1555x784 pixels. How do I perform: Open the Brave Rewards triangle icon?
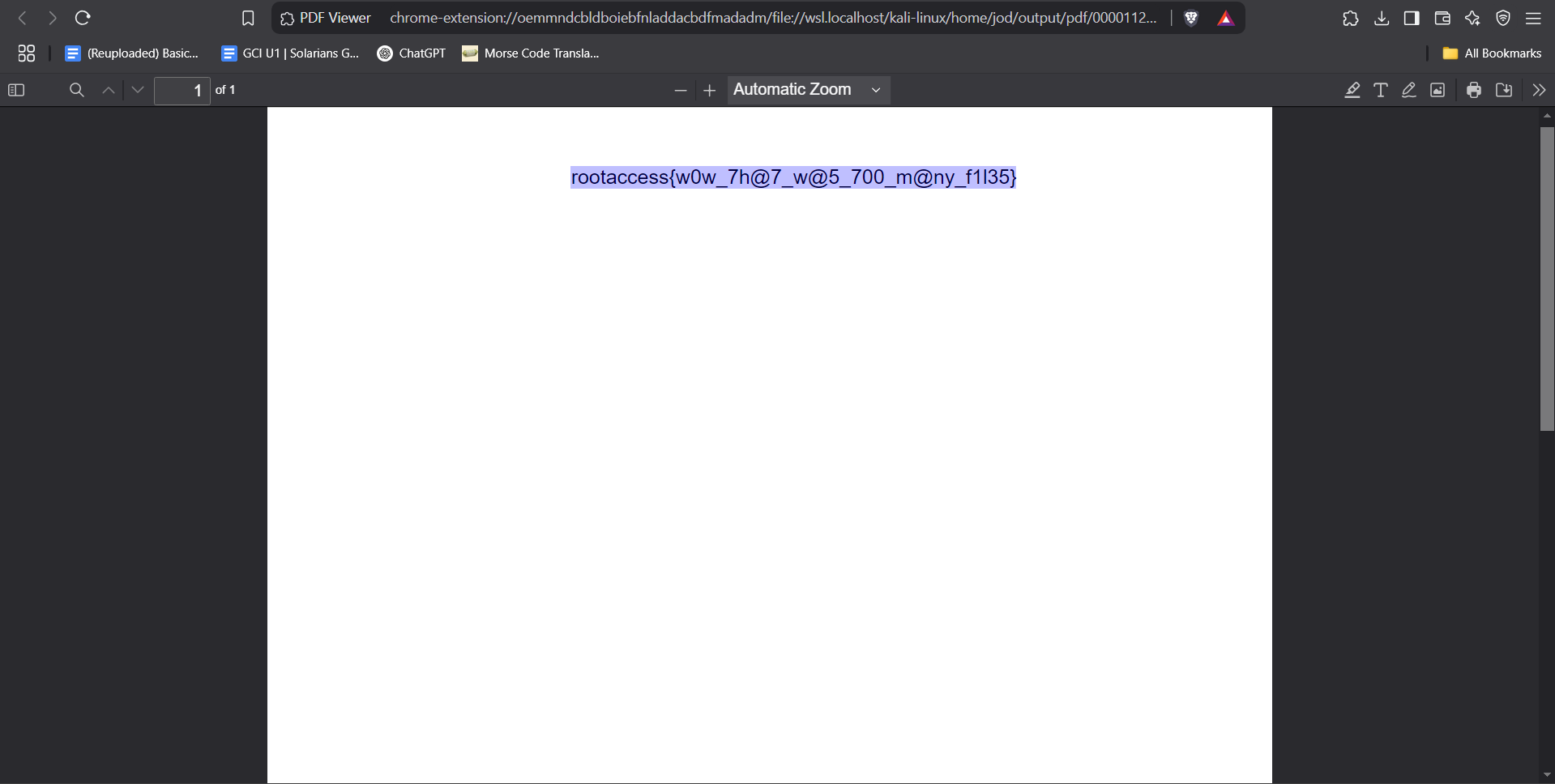coord(1226,18)
